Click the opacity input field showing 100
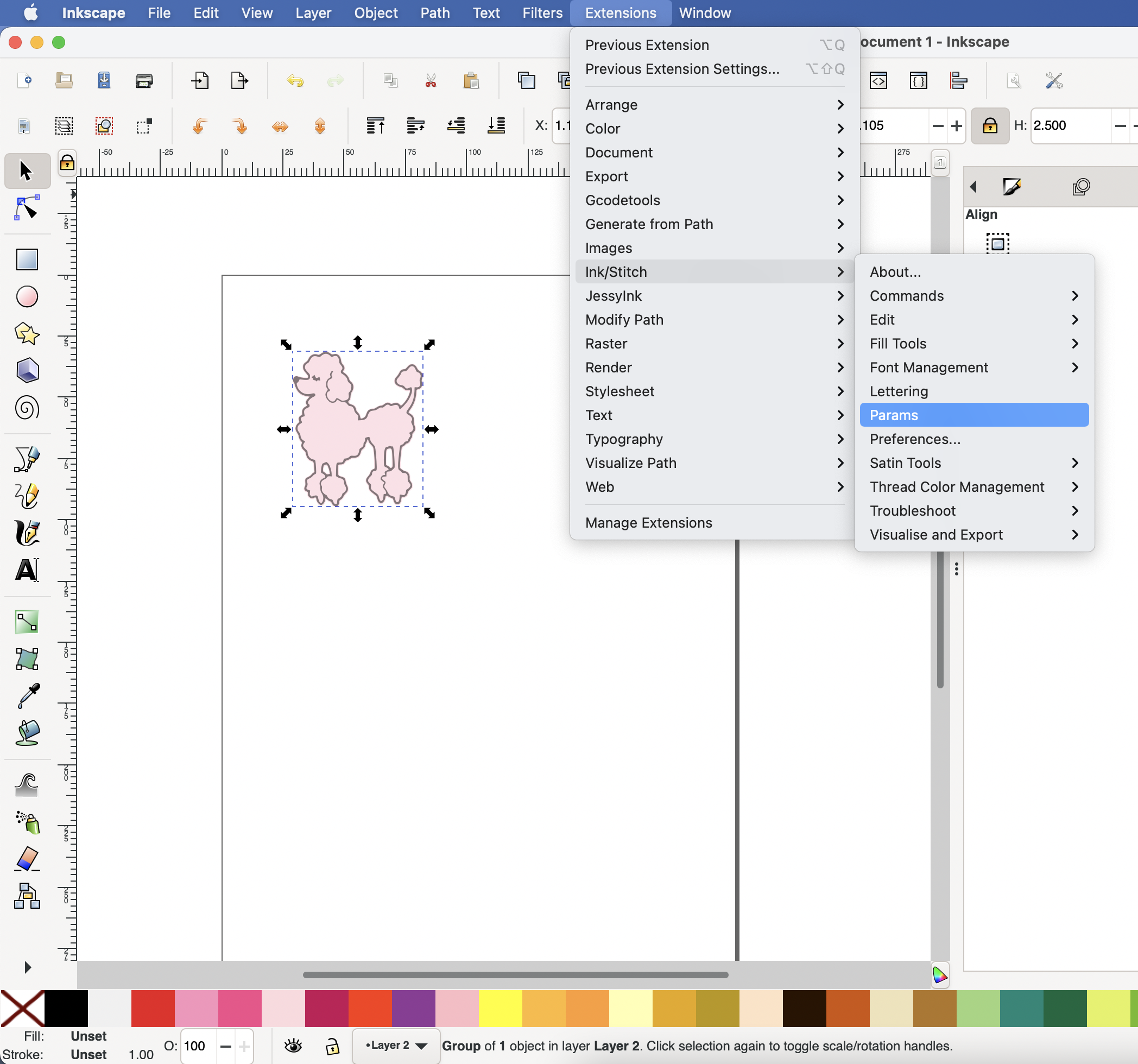 [195, 1046]
